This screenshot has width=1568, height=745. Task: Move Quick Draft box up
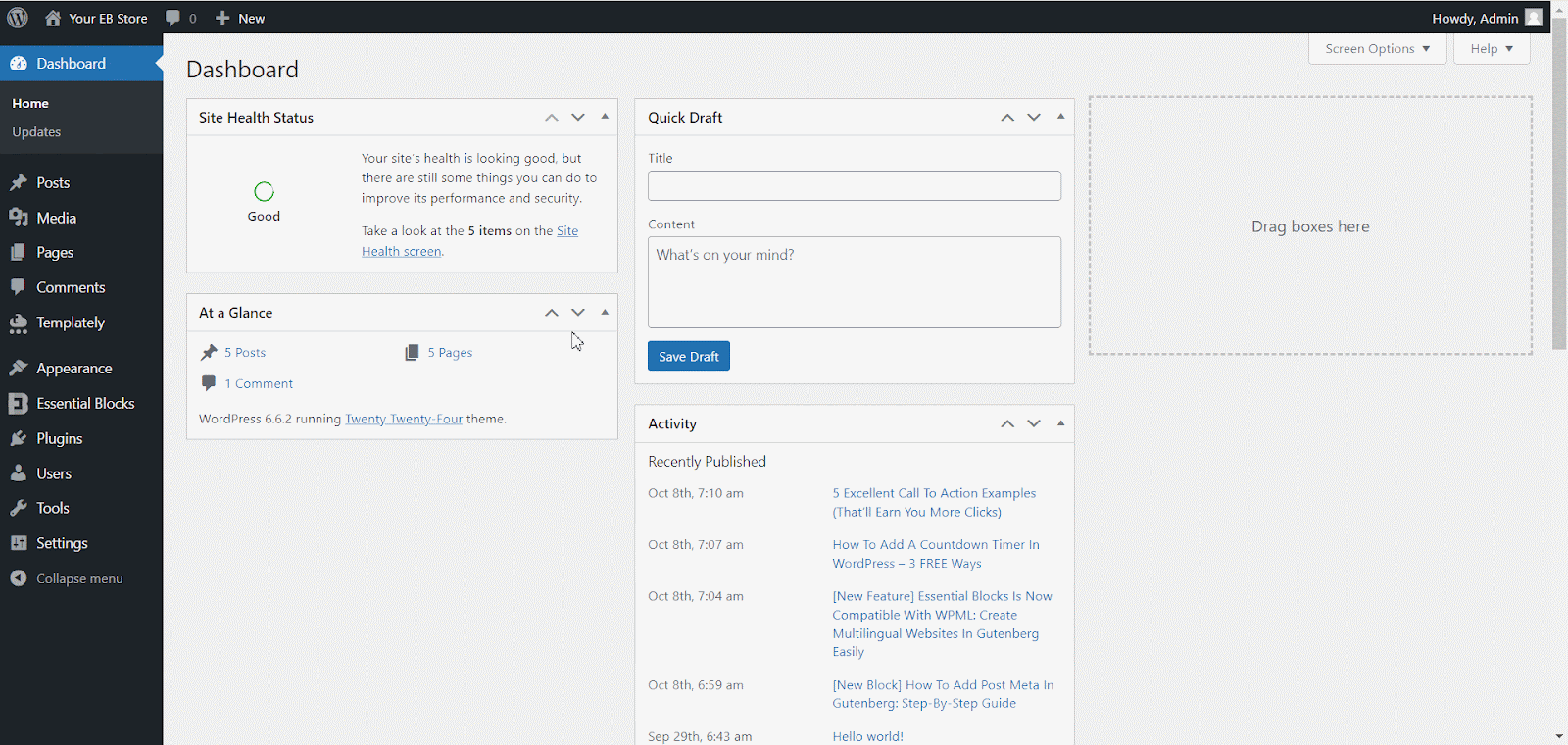[x=1007, y=118]
